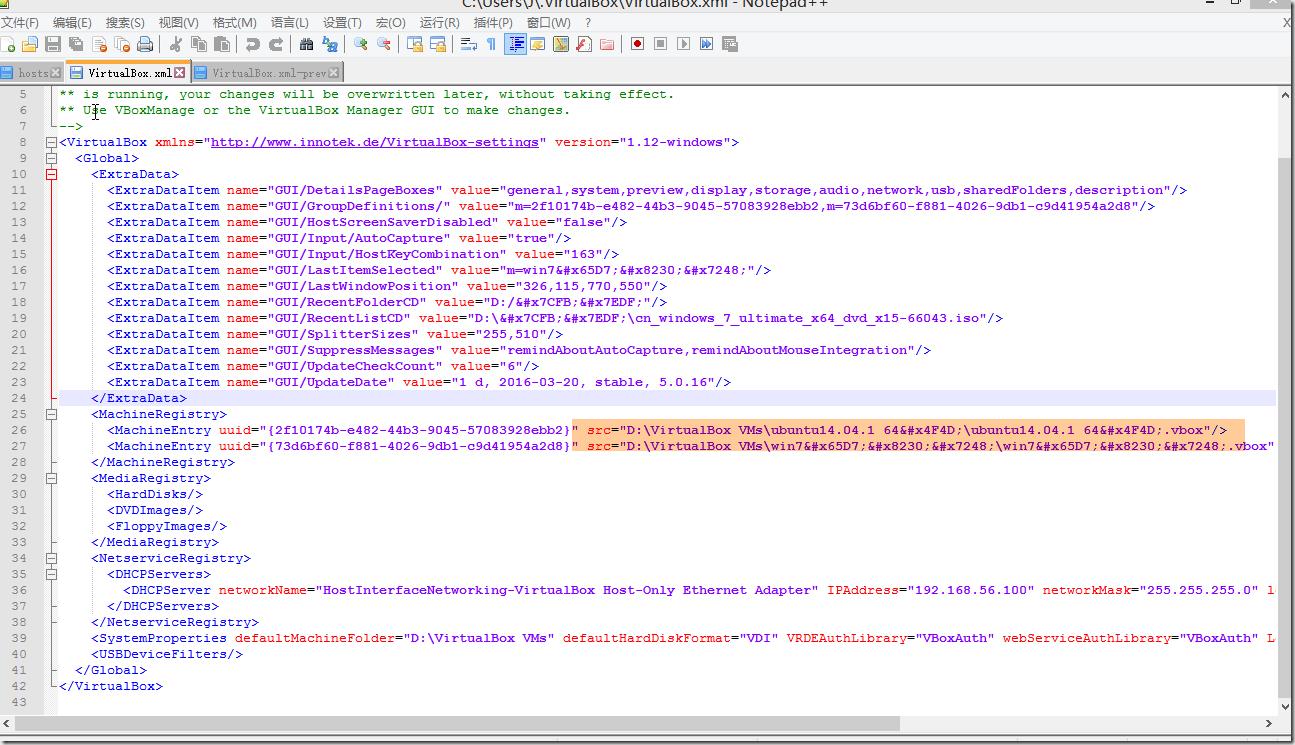Viewport: 1295px width, 745px height.
Task: Toggle show all characters pilcrow icon
Action: point(492,44)
